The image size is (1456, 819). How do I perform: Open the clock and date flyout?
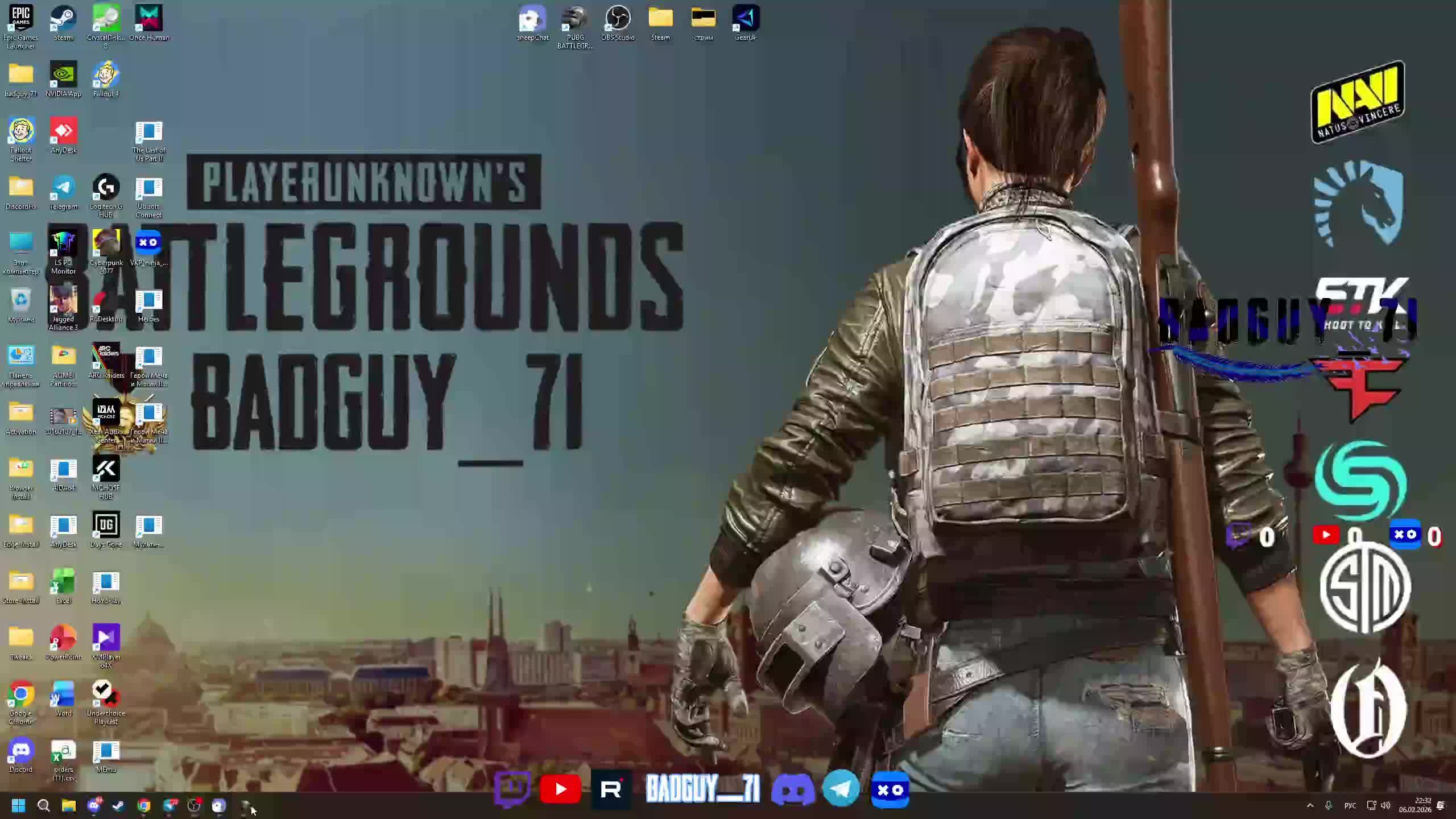point(1415,805)
